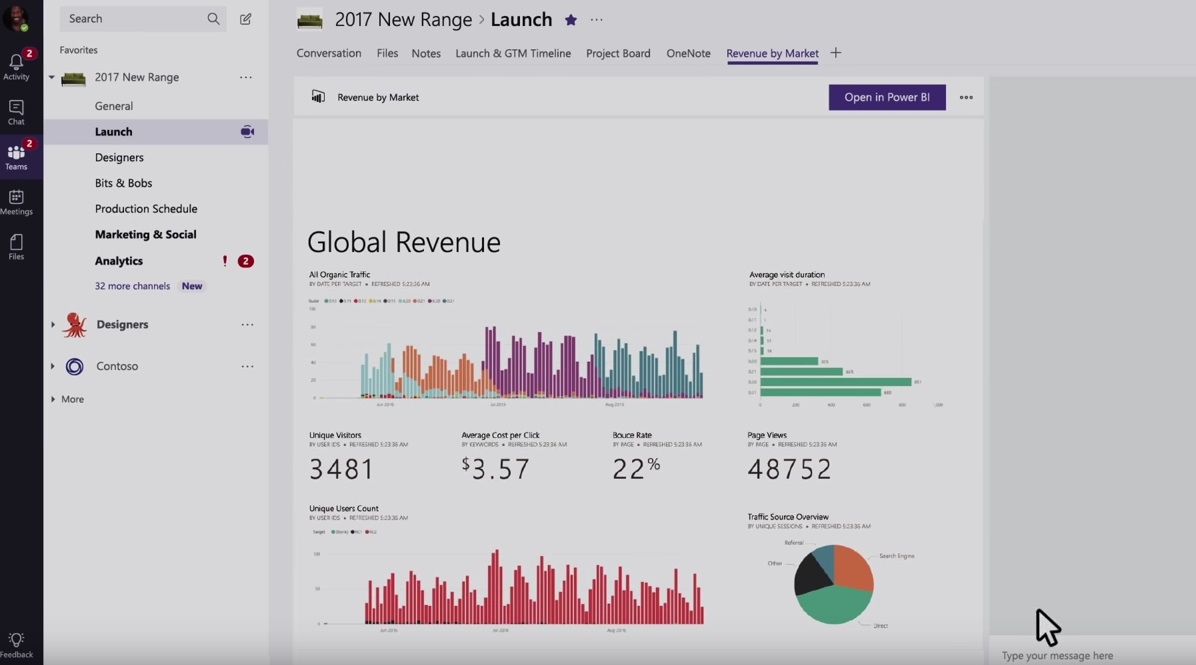Click the Average Cost per Click $3.57

tap(495, 468)
